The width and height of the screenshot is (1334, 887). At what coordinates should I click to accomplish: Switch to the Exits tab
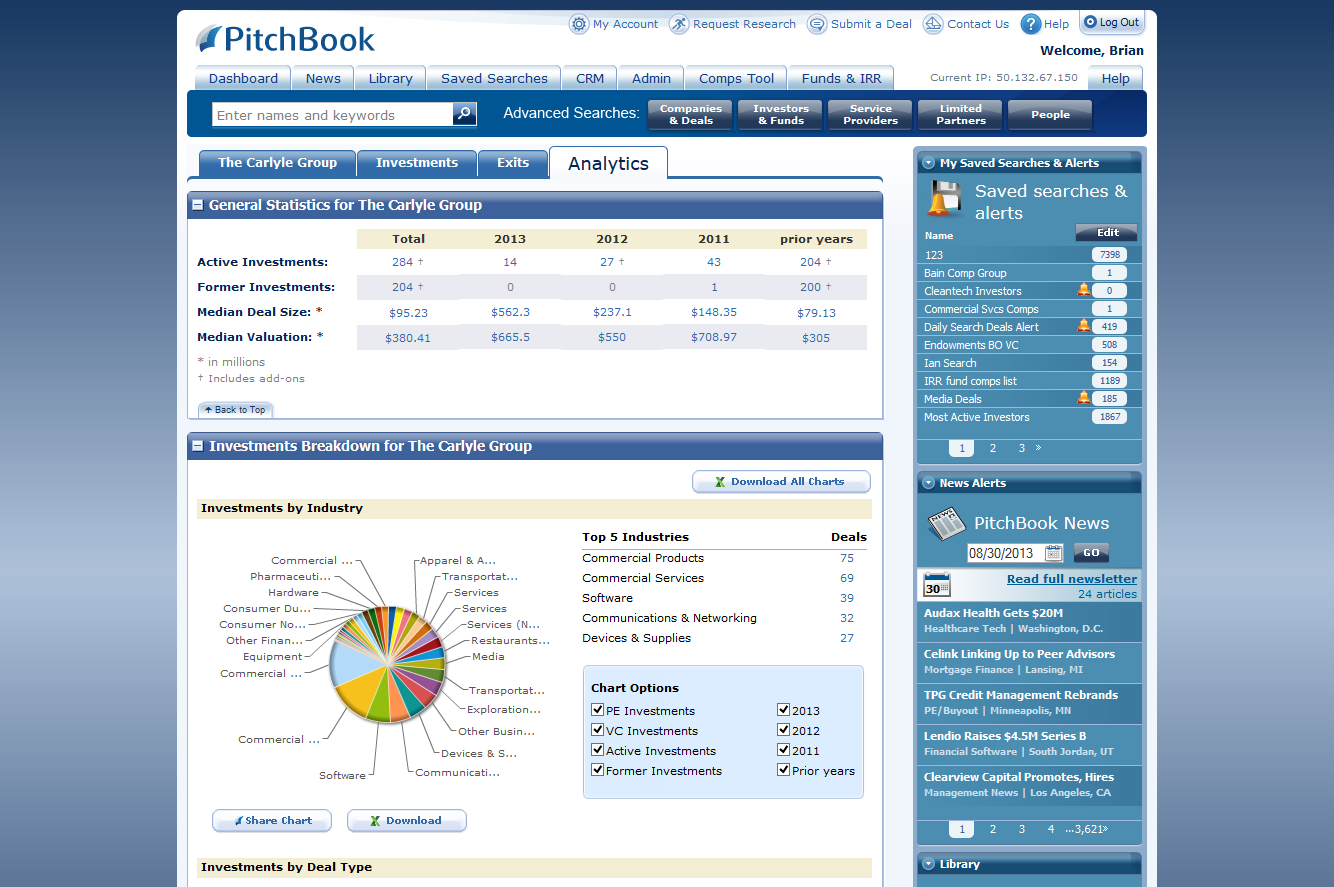point(513,163)
